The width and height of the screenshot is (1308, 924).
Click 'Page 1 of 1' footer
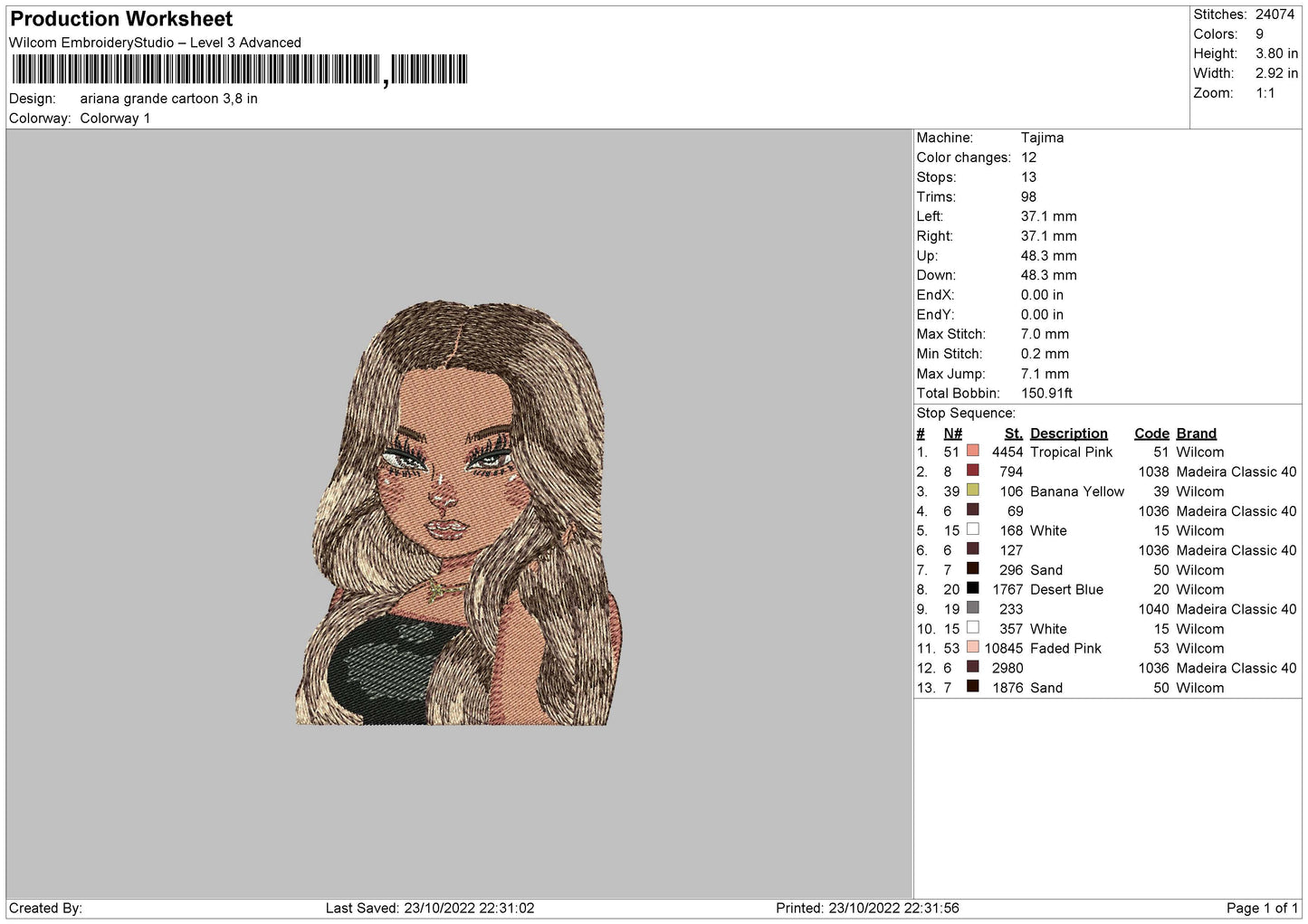(1262, 908)
